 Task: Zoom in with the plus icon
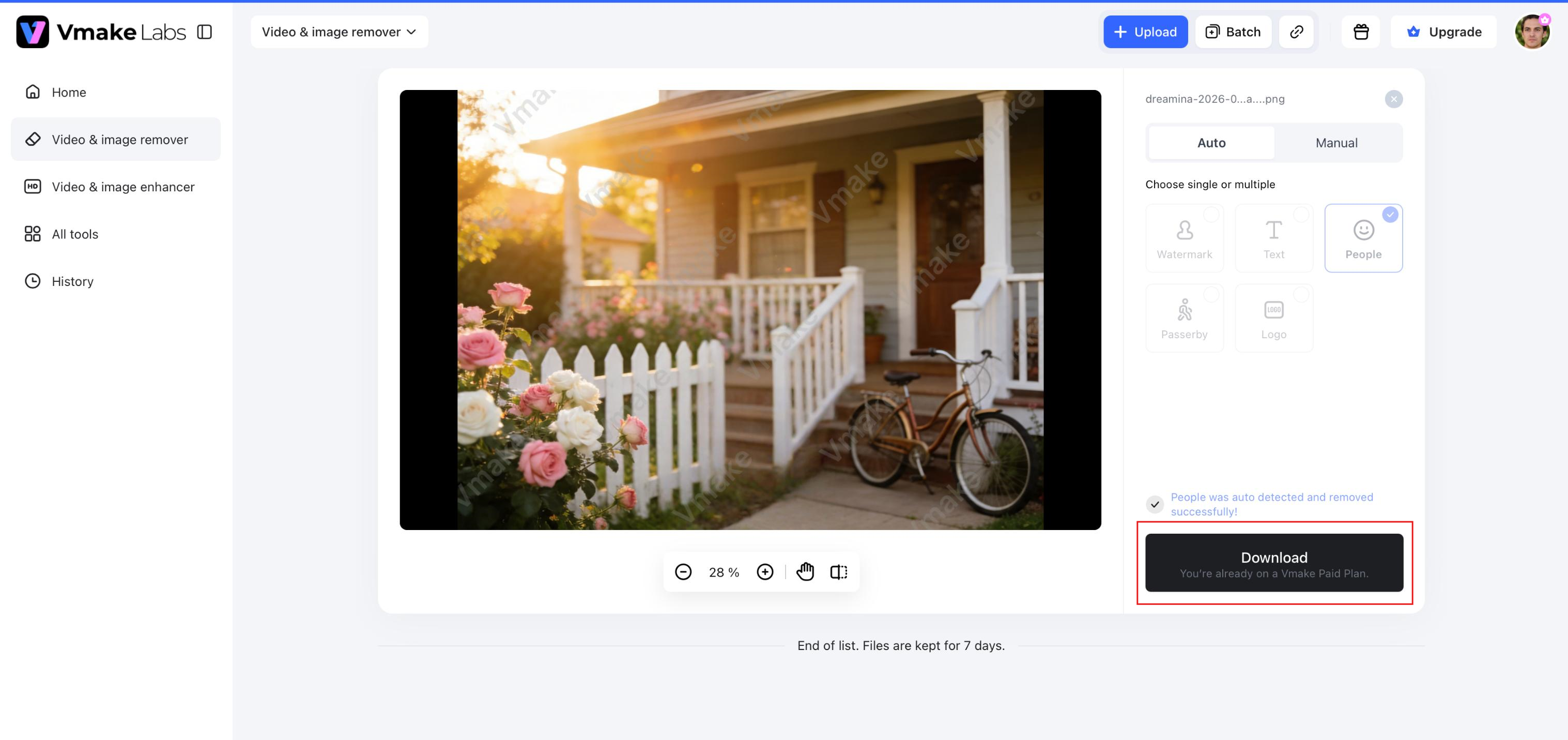(765, 572)
